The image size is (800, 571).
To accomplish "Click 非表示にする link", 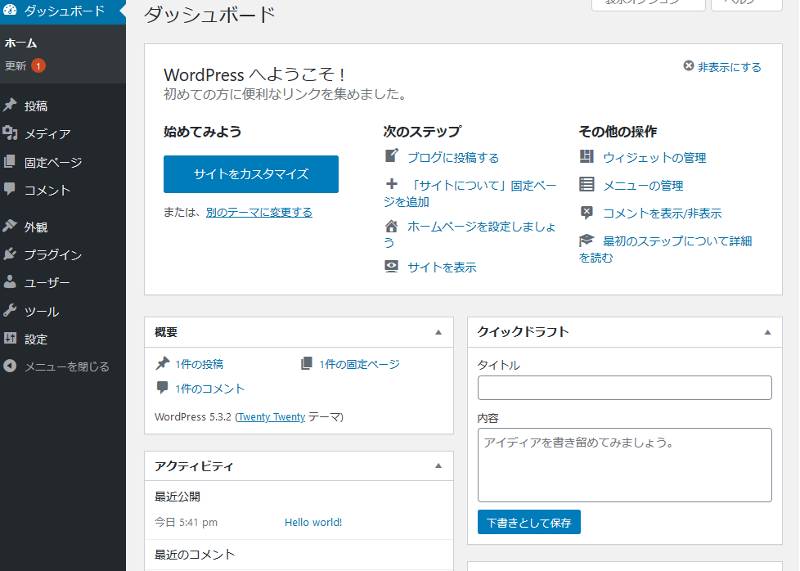I will [729, 67].
